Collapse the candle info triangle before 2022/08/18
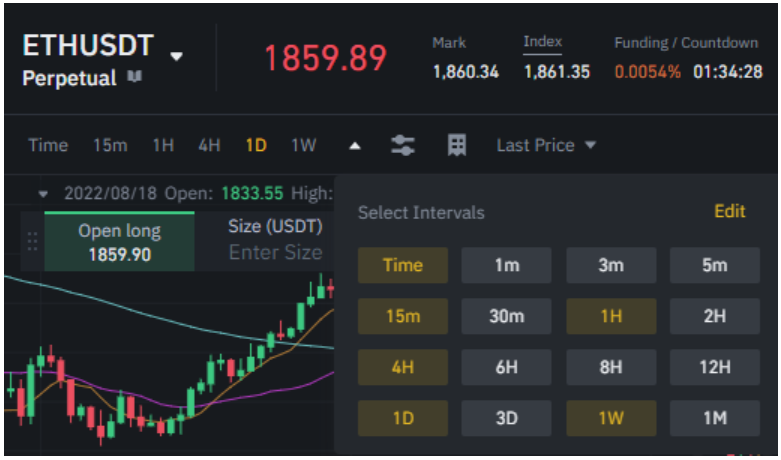The width and height of the screenshot is (781, 460). 44,193
